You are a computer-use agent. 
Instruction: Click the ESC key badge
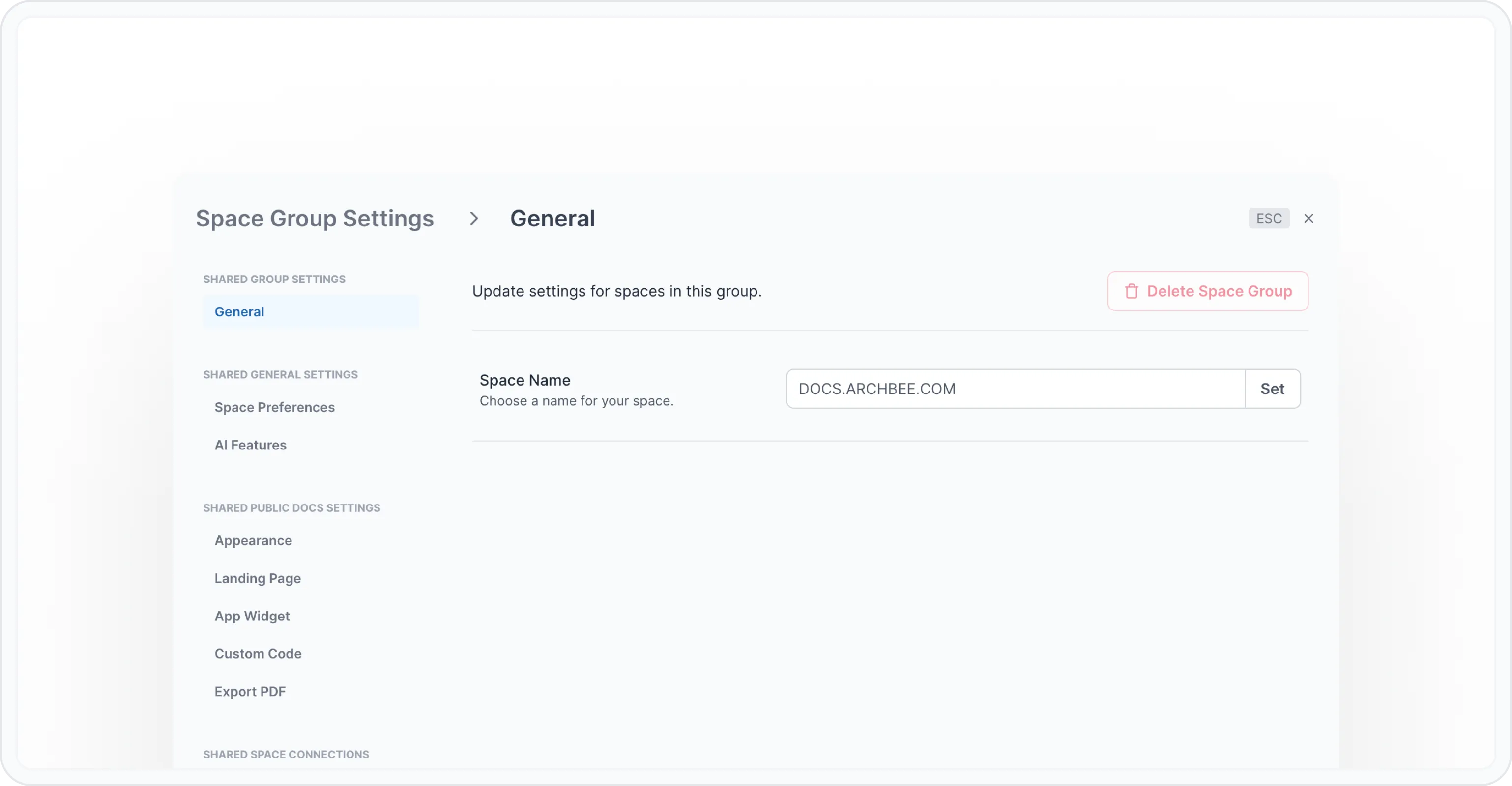pos(1268,218)
